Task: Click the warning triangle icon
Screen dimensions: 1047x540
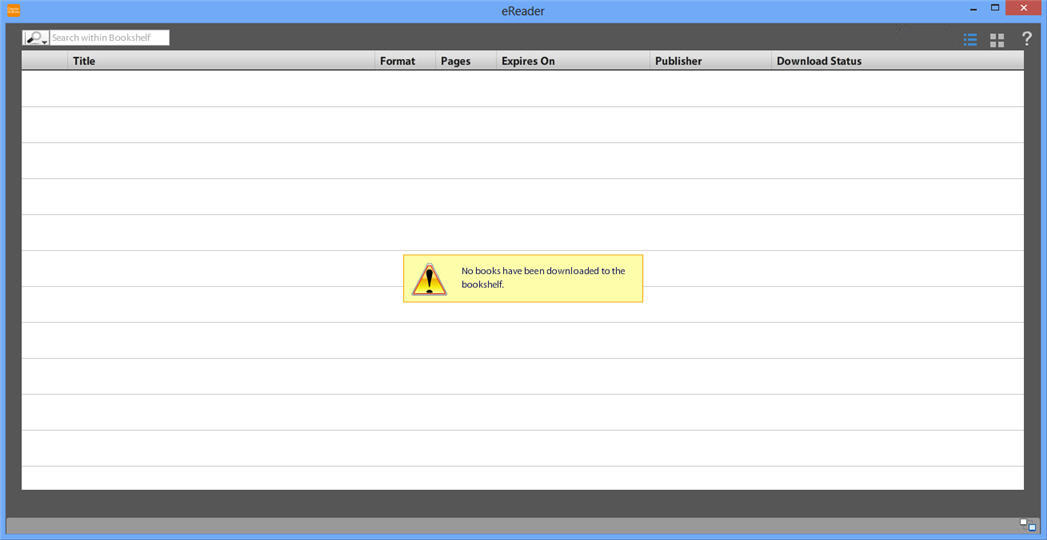Action: (429, 279)
